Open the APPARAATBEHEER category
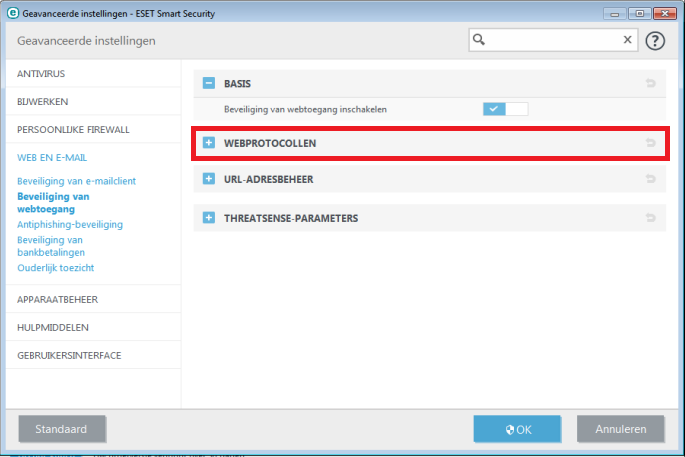This screenshot has width=685, height=457. [x=93, y=299]
